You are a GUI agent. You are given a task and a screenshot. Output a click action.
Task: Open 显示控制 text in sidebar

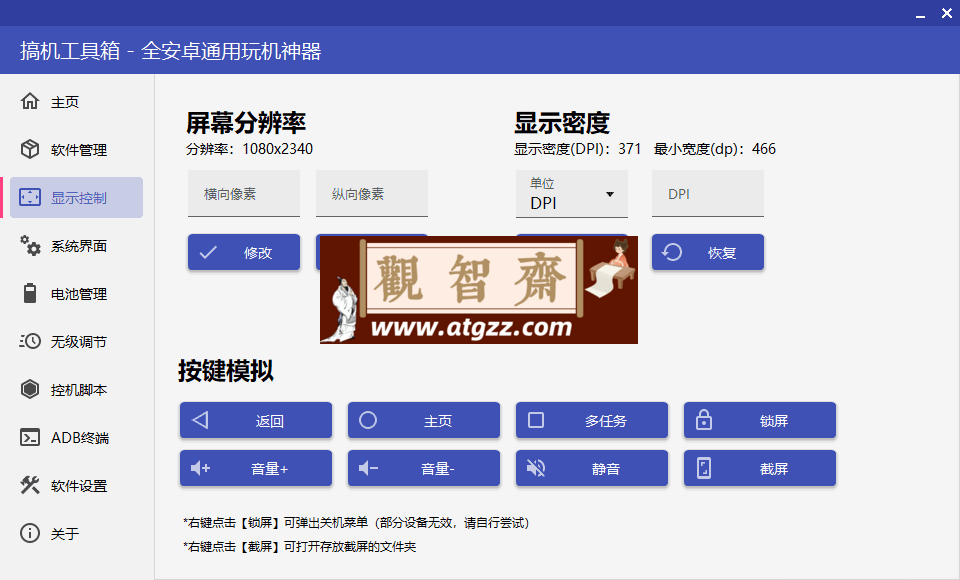click(78, 198)
